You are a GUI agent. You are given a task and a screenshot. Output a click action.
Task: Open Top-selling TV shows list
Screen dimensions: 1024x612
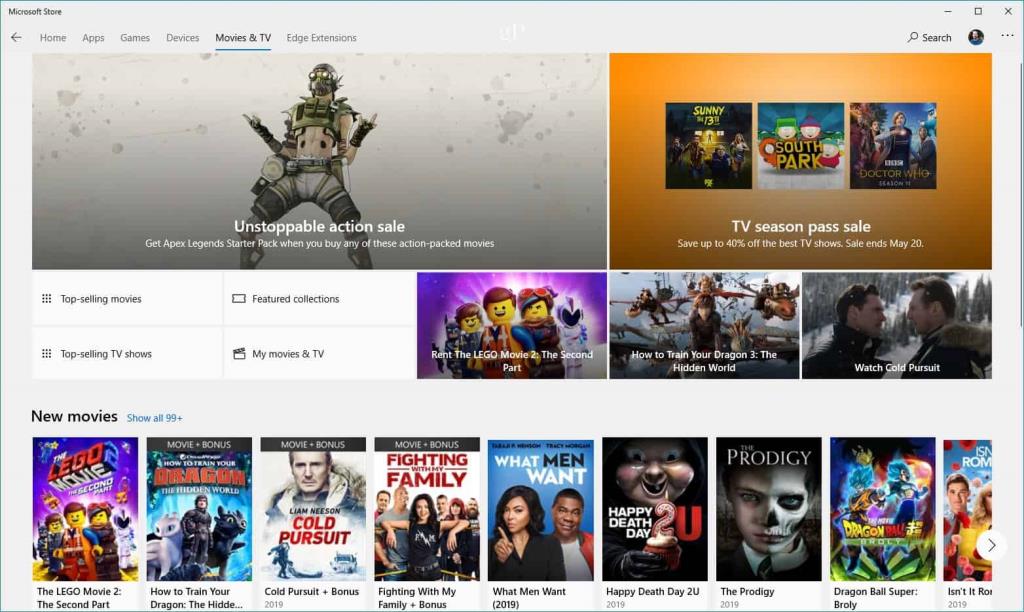click(127, 353)
